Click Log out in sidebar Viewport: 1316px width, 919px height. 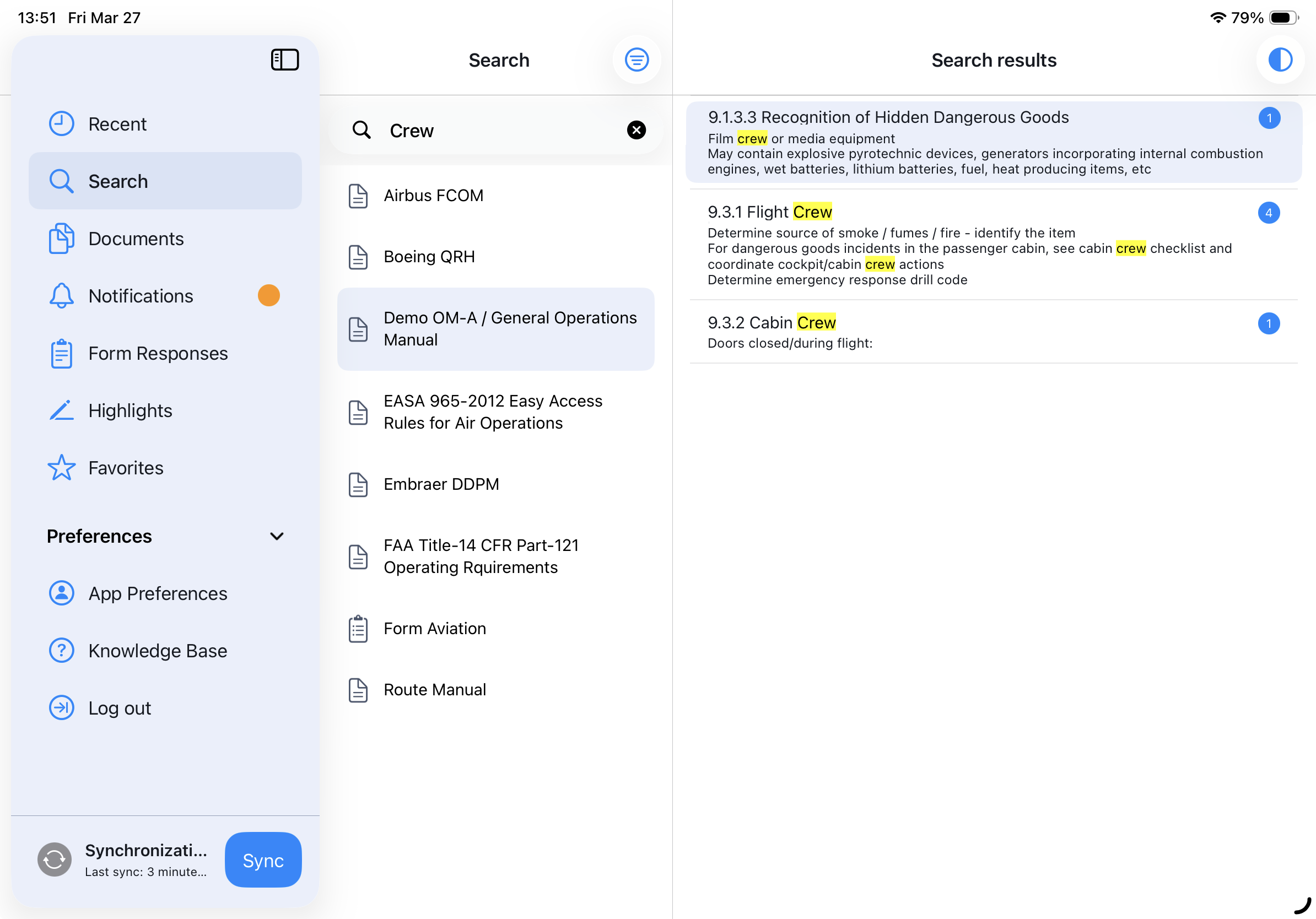[119, 707]
